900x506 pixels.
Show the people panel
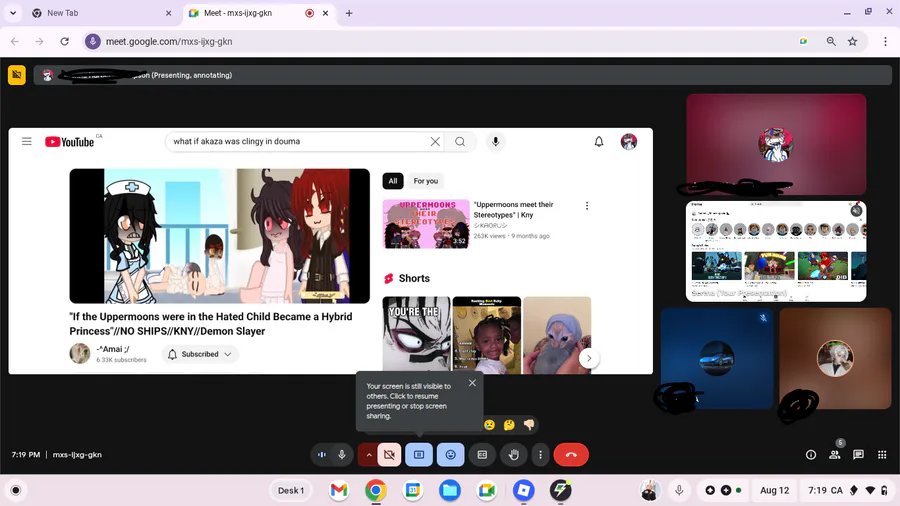[835, 455]
